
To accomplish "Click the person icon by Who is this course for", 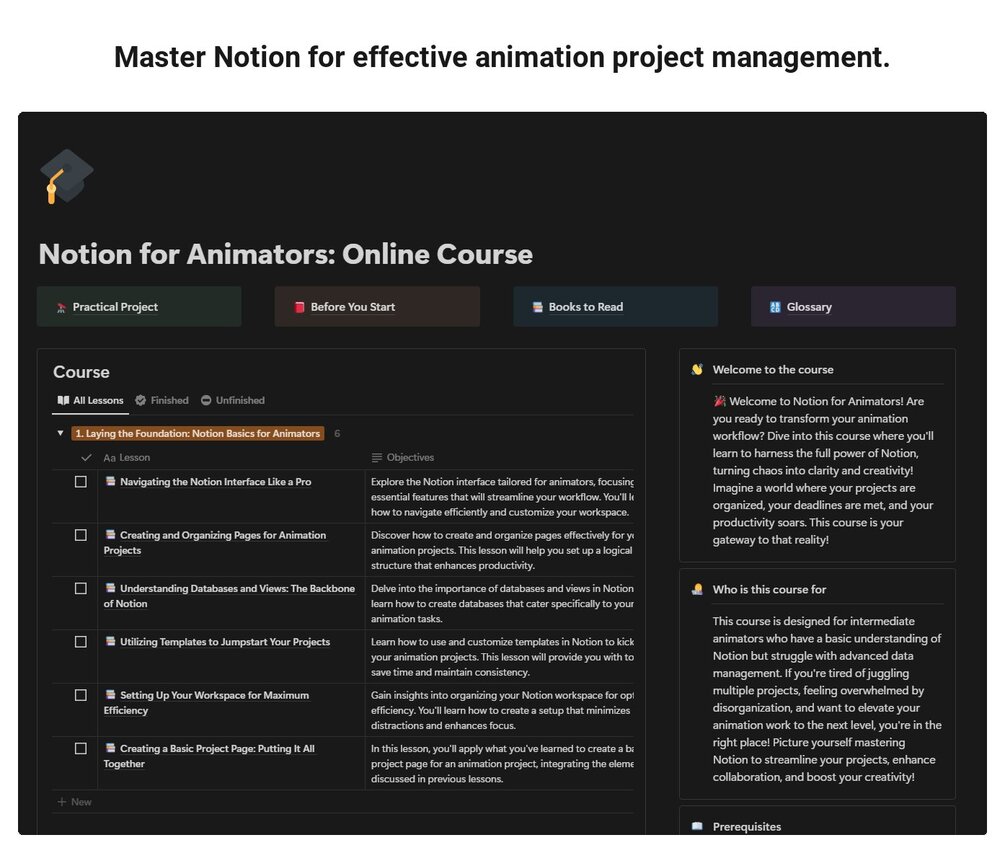I will (x=697, y=590).
